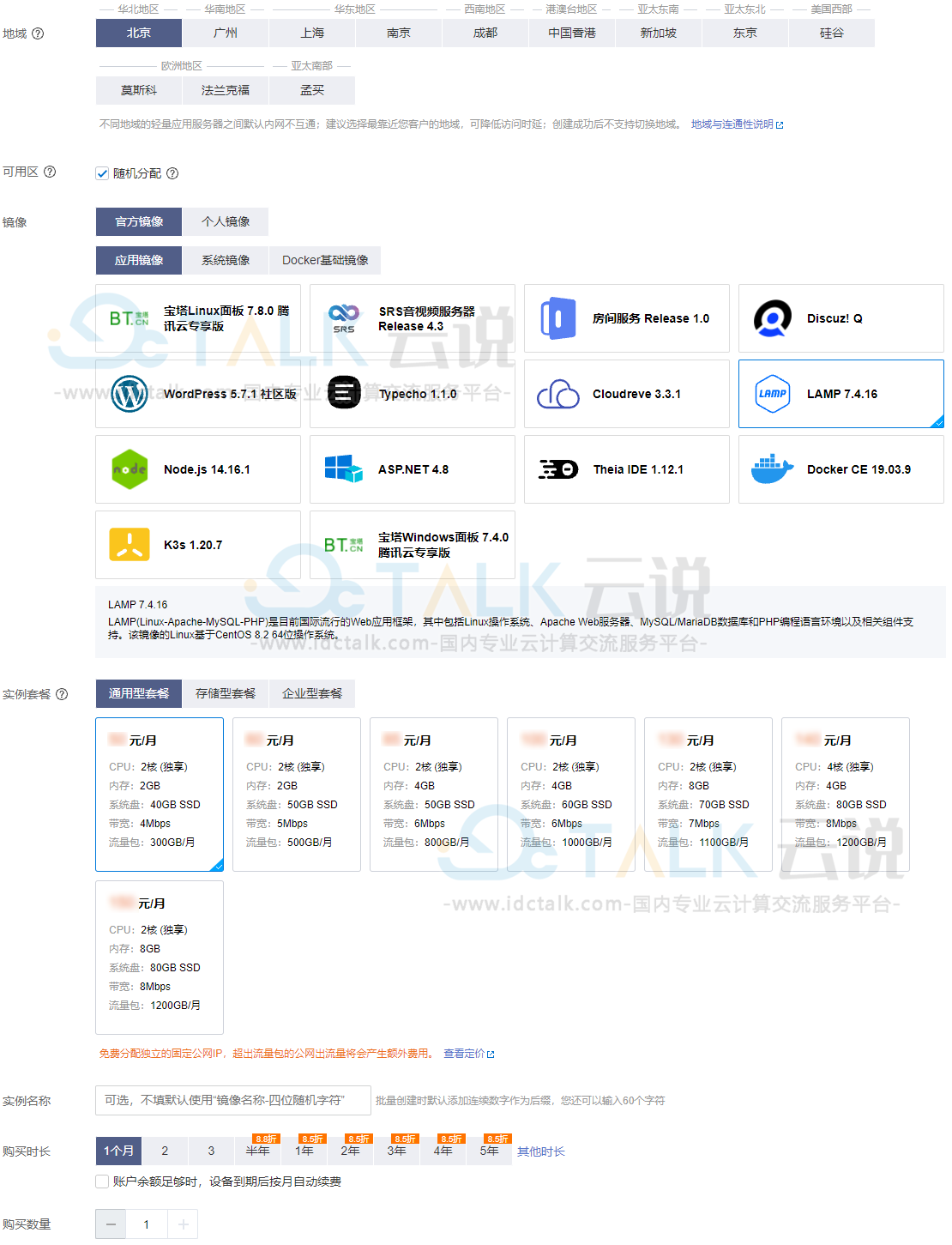The height and width of the screenshot is (1245, 952).
Task: Click the WordPress logo icon
Action: [130, 394]
